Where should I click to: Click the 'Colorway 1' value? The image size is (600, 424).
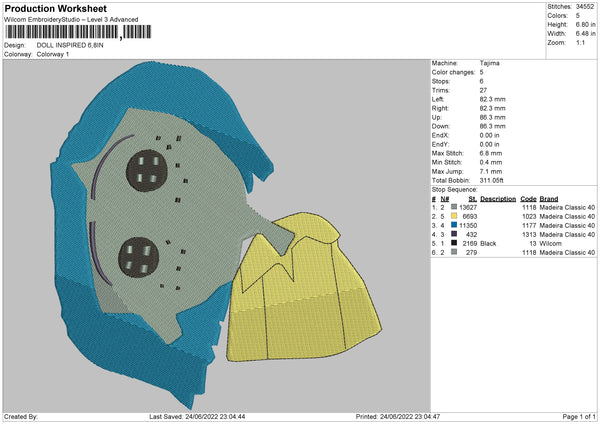click(53, 54)
